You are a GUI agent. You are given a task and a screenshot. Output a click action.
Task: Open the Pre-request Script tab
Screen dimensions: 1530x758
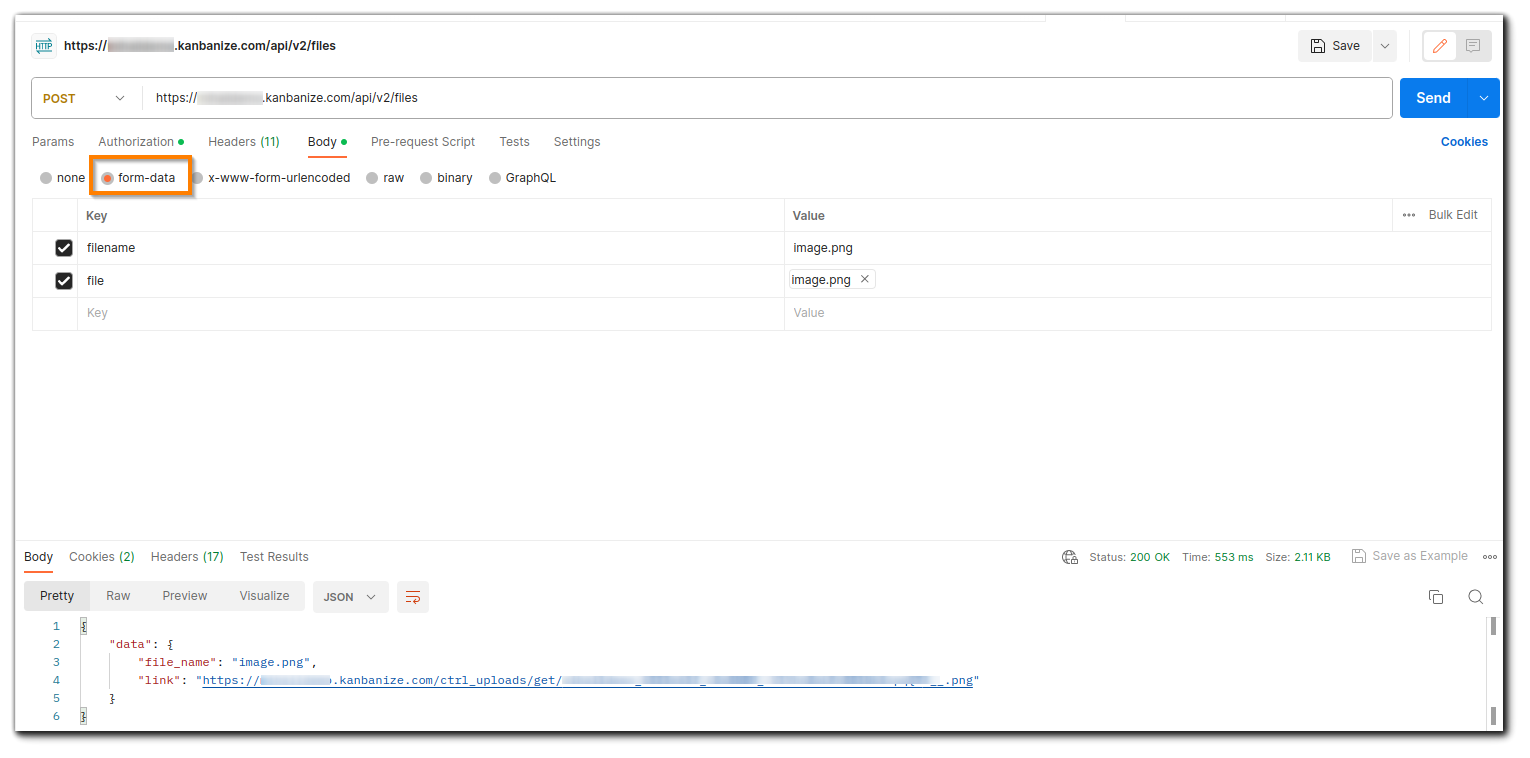click(x=423, y=142)
